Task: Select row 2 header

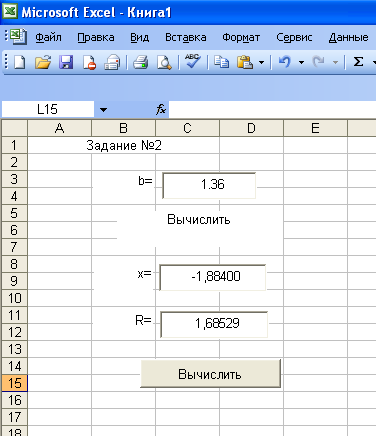Action: click(14, 162)
